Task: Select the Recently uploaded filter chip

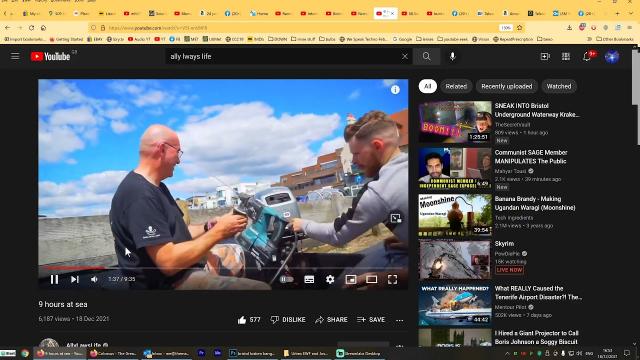Action: pyautogui.click(x=507, y=86)
